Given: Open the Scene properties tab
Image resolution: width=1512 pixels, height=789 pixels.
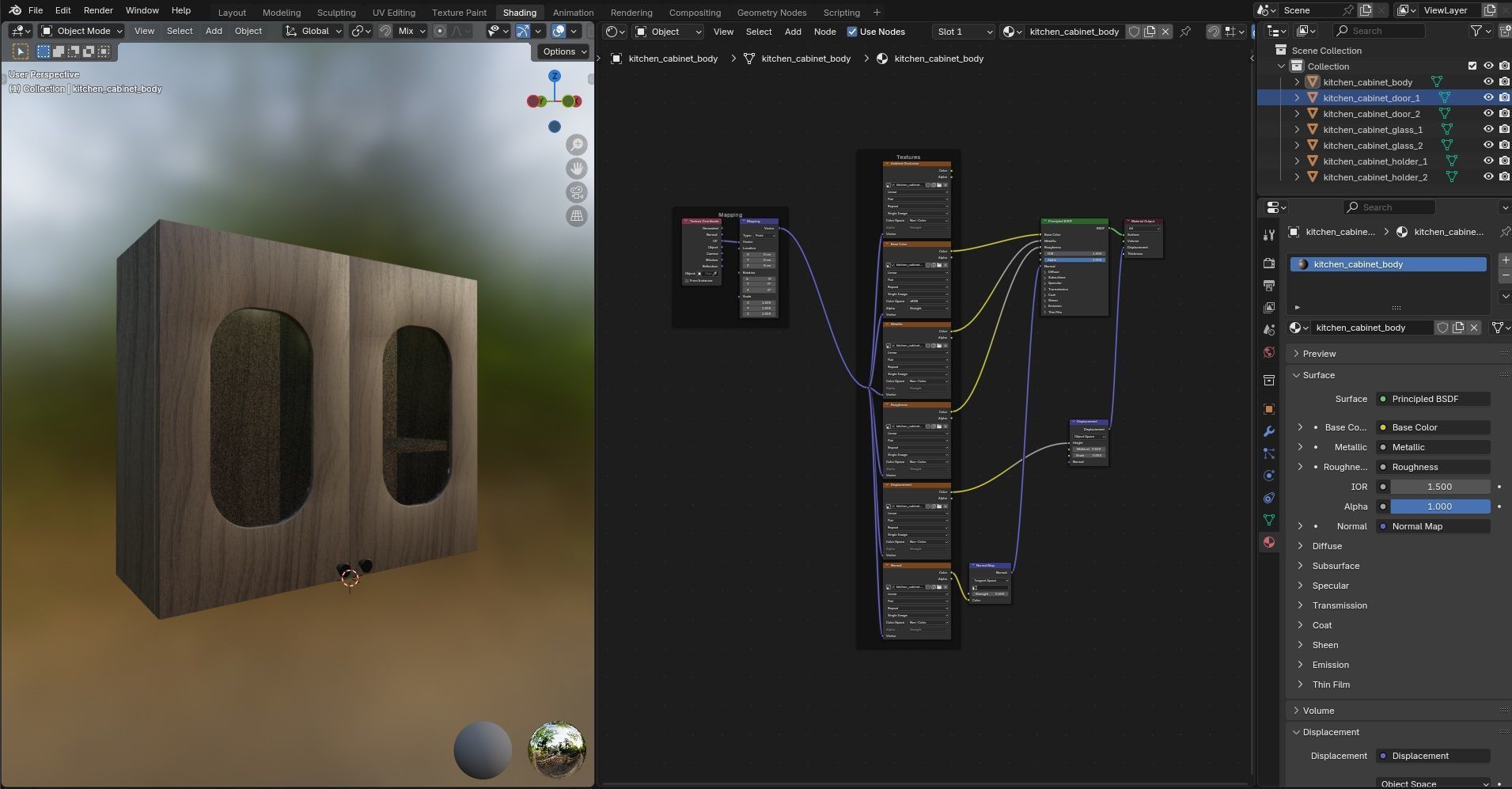Looking at the screenshot, I should click(1269, 329).
